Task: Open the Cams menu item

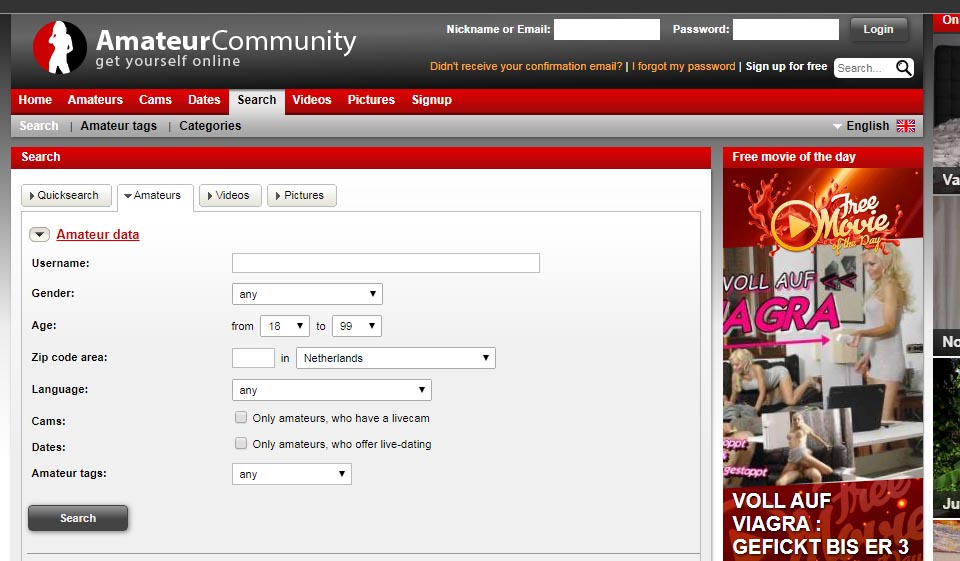Action: coord(155,100)
